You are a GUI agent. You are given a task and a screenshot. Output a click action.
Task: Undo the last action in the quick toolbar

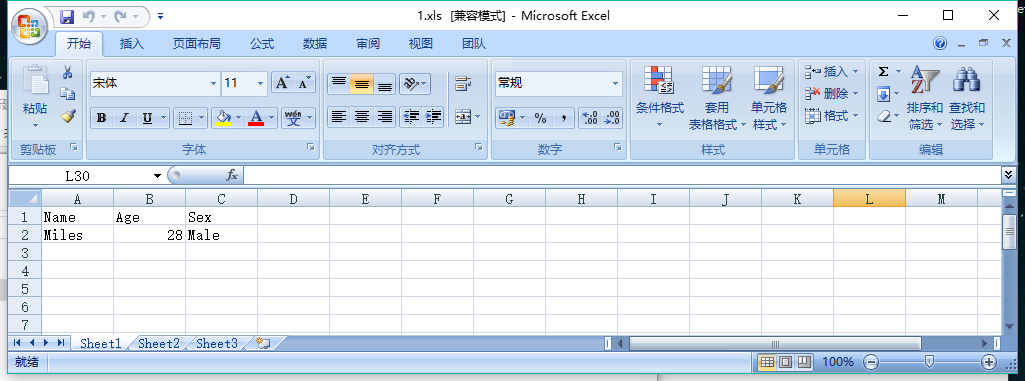89,16
